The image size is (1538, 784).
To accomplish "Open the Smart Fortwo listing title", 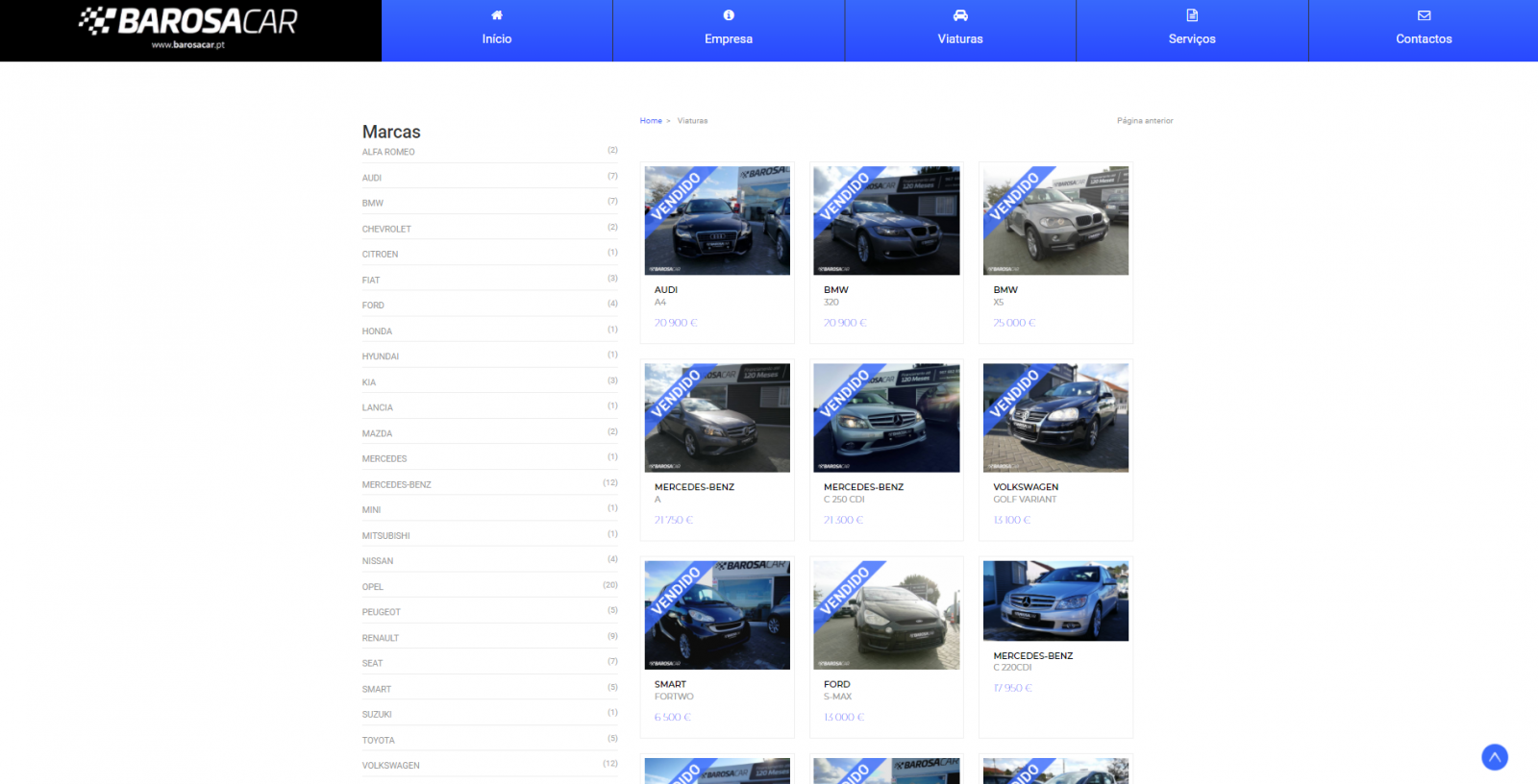I will [670, 685].
